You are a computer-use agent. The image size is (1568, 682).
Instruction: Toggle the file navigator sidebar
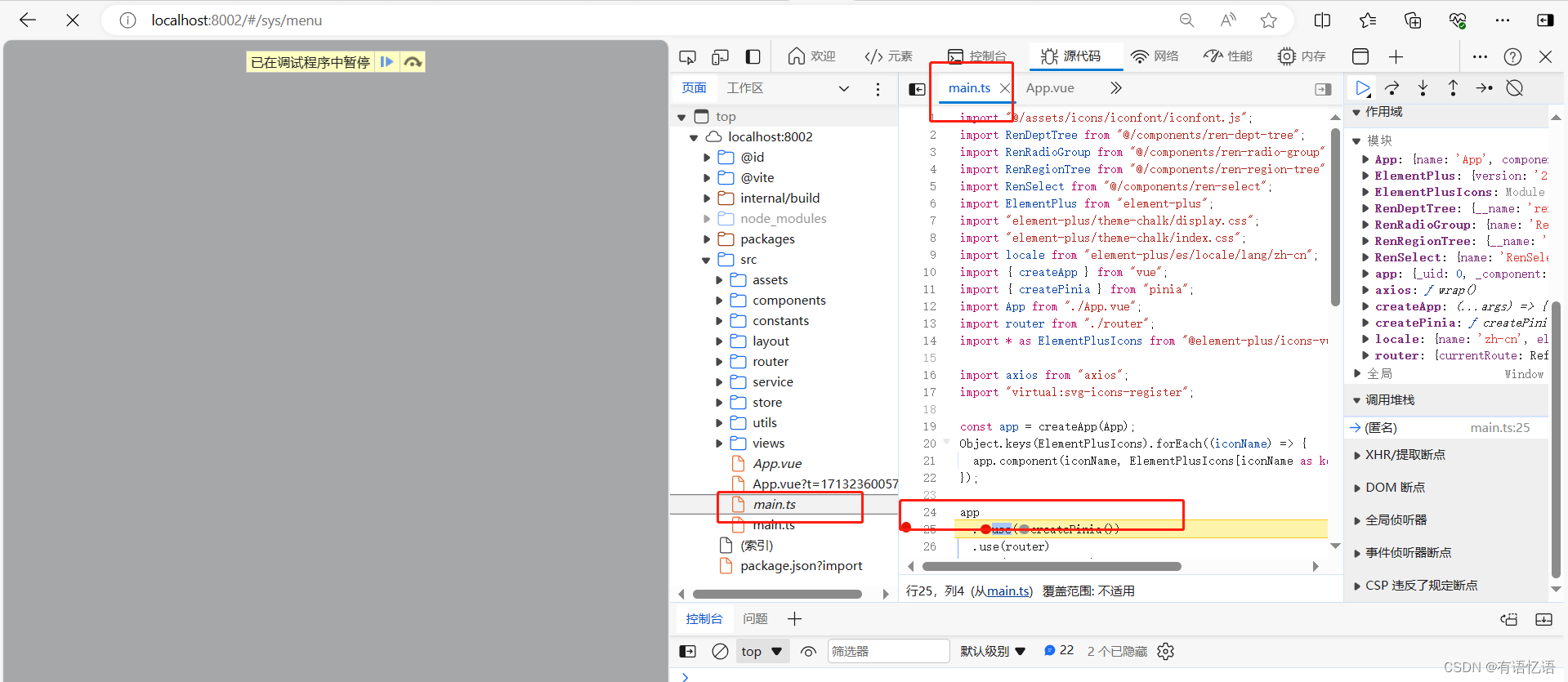(x=917, y=89)
